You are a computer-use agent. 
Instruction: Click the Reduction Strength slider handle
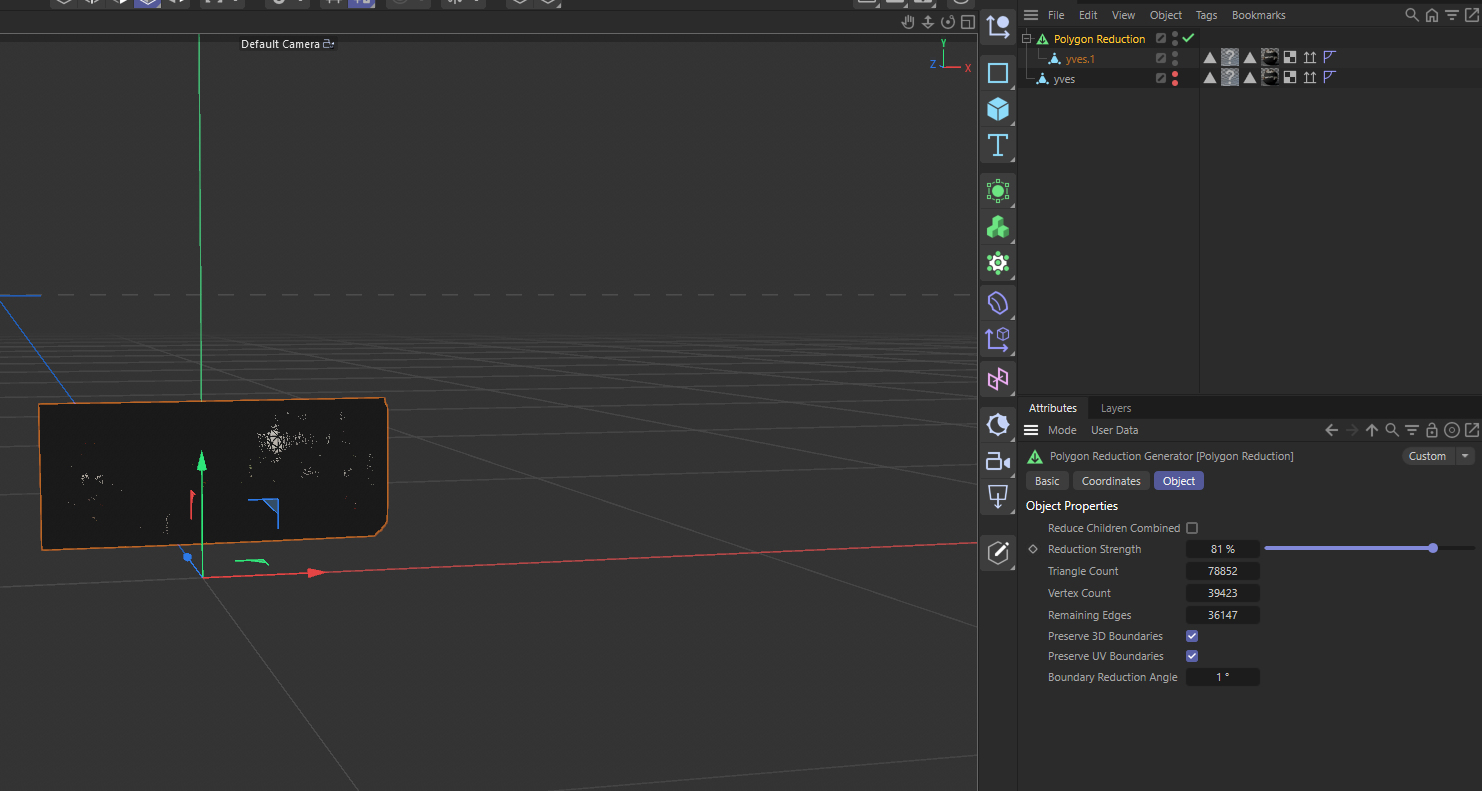click(1433, 548)
